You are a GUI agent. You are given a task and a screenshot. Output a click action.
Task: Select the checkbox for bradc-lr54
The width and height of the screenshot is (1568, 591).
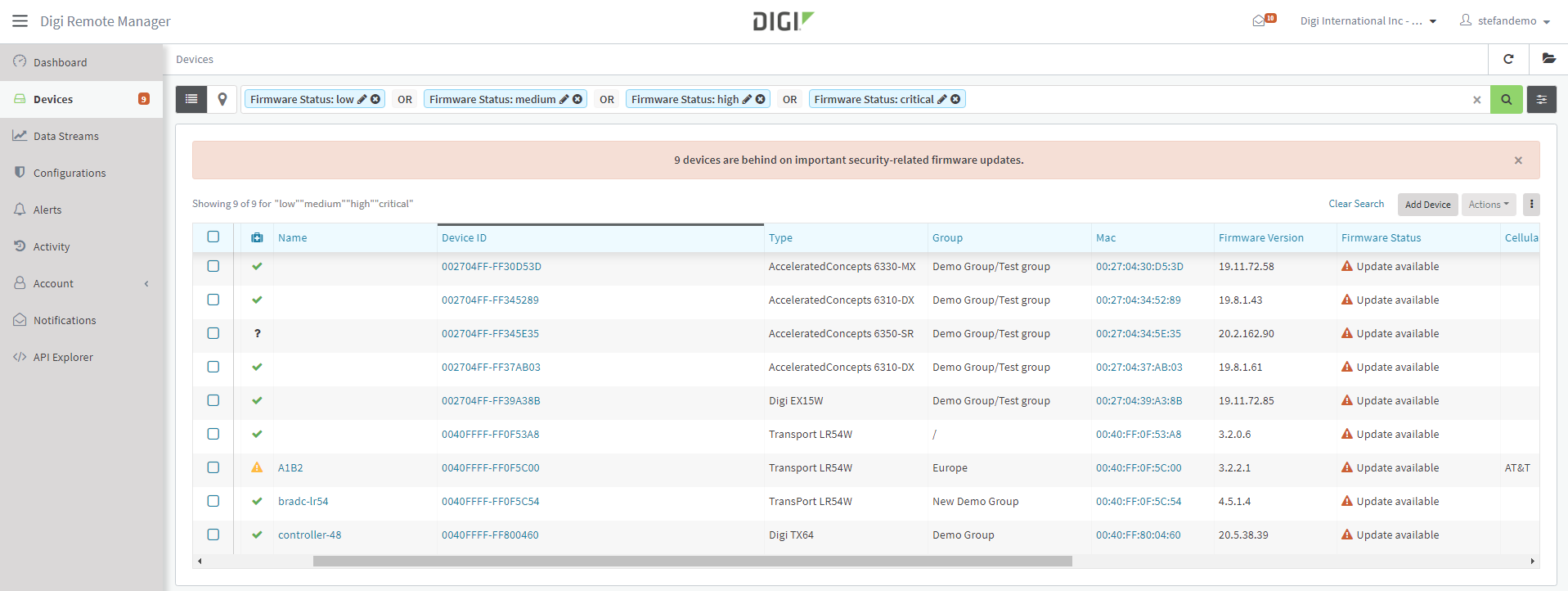tap(213, 501)
